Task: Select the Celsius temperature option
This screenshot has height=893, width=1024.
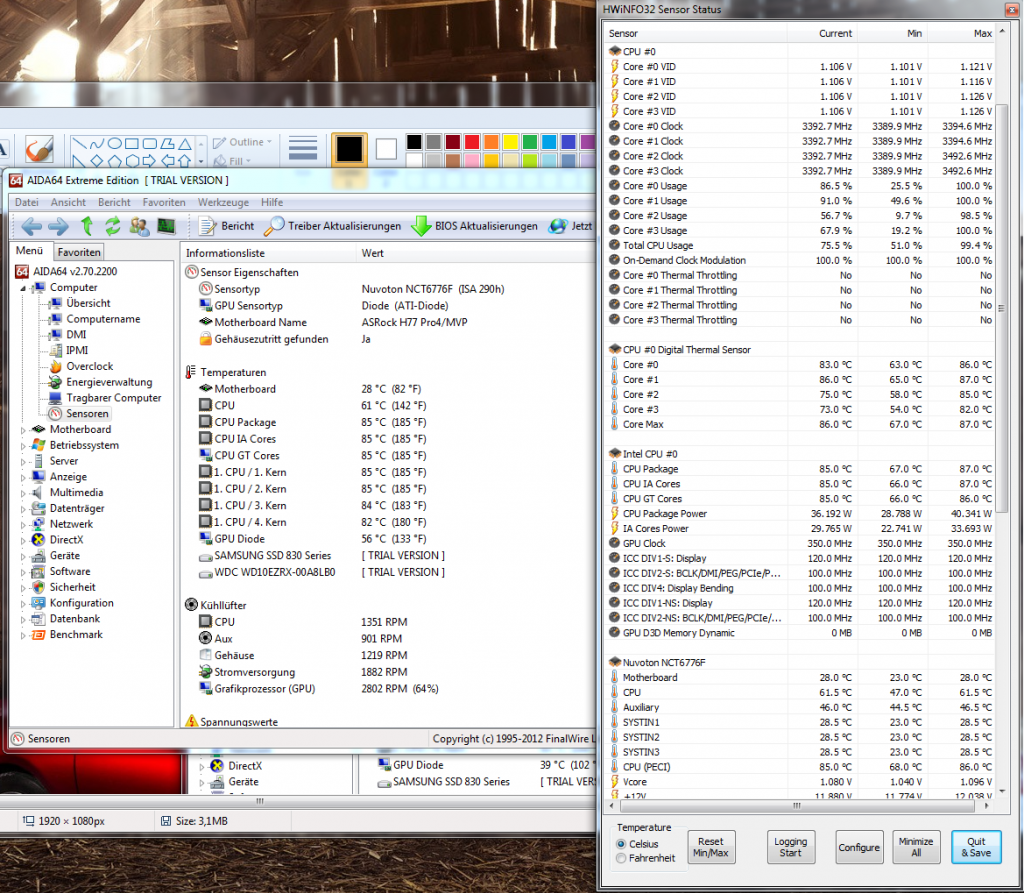Action: tap(622, 844)
